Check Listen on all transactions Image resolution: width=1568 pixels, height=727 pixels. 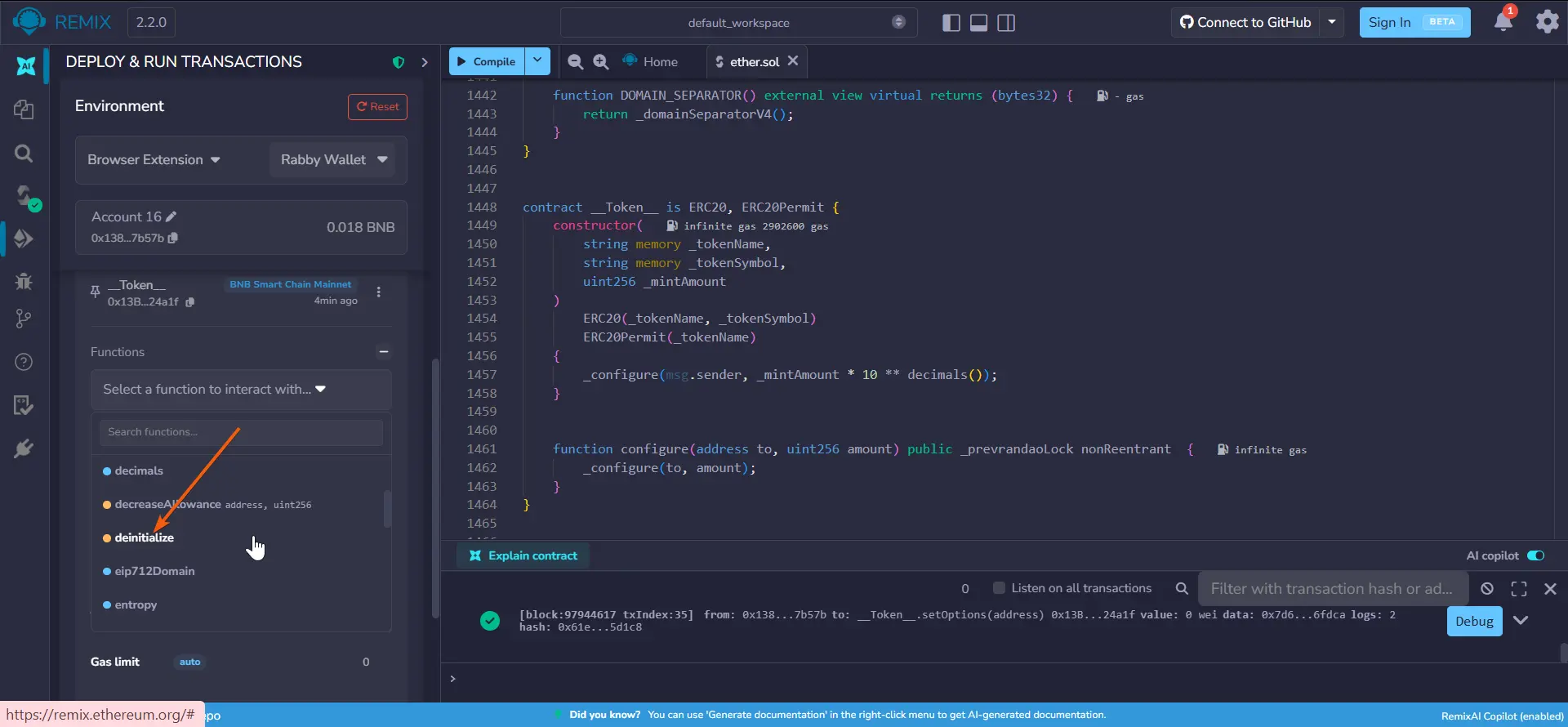(x=998, y=588)
